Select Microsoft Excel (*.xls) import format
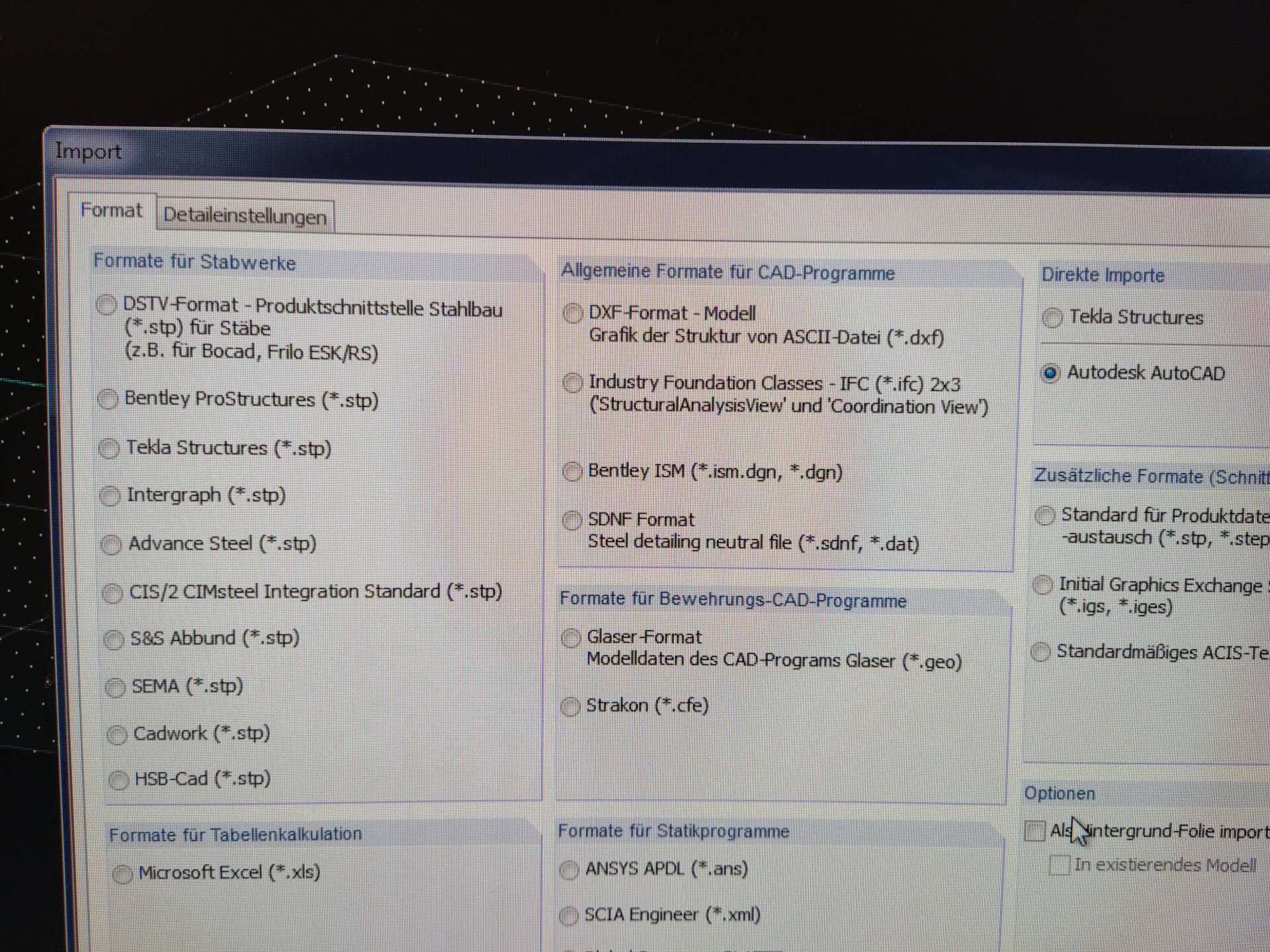 point(122,874)
